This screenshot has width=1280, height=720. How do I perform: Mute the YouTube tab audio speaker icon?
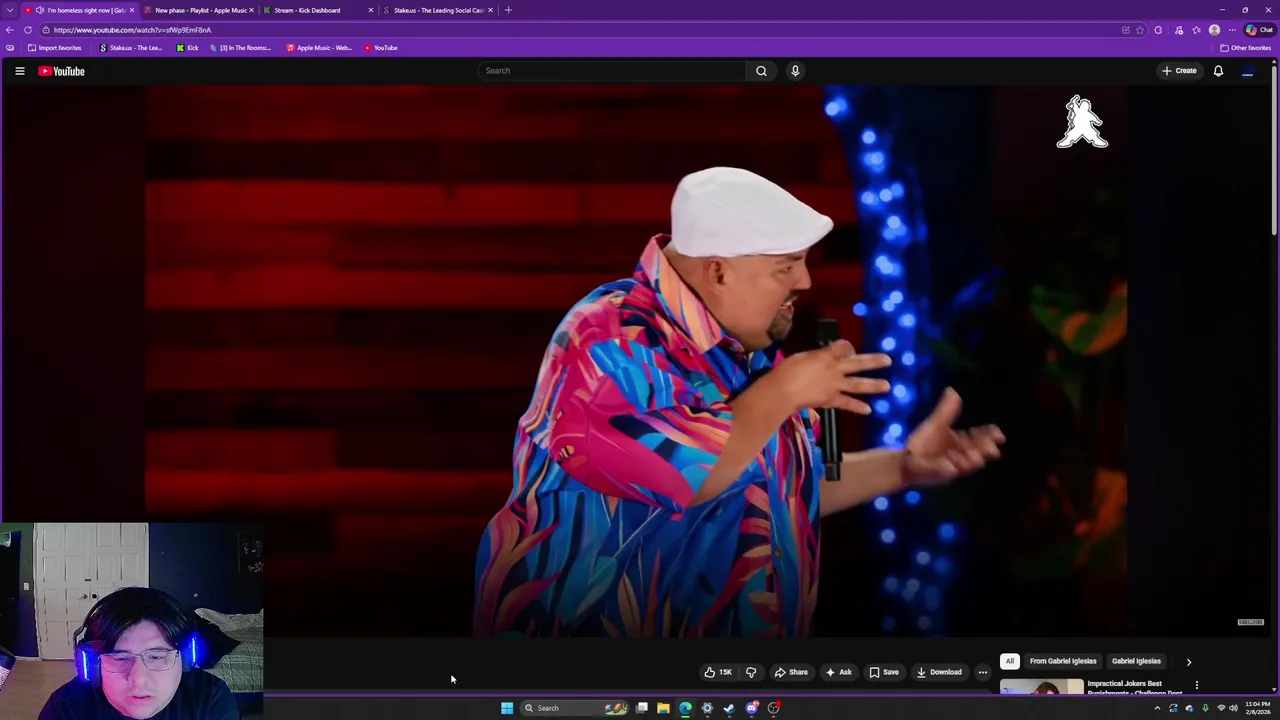coord(40,10)
